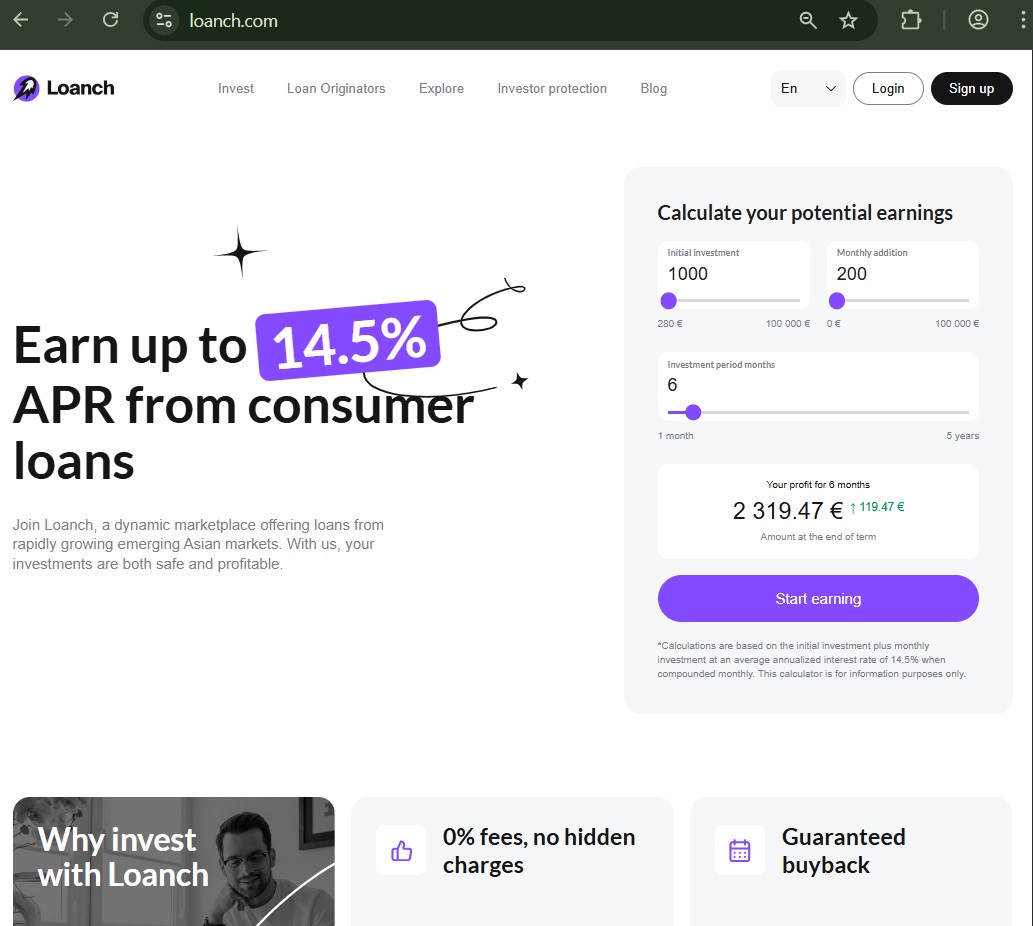Click the site information icon in the address bar

(162, 19)
